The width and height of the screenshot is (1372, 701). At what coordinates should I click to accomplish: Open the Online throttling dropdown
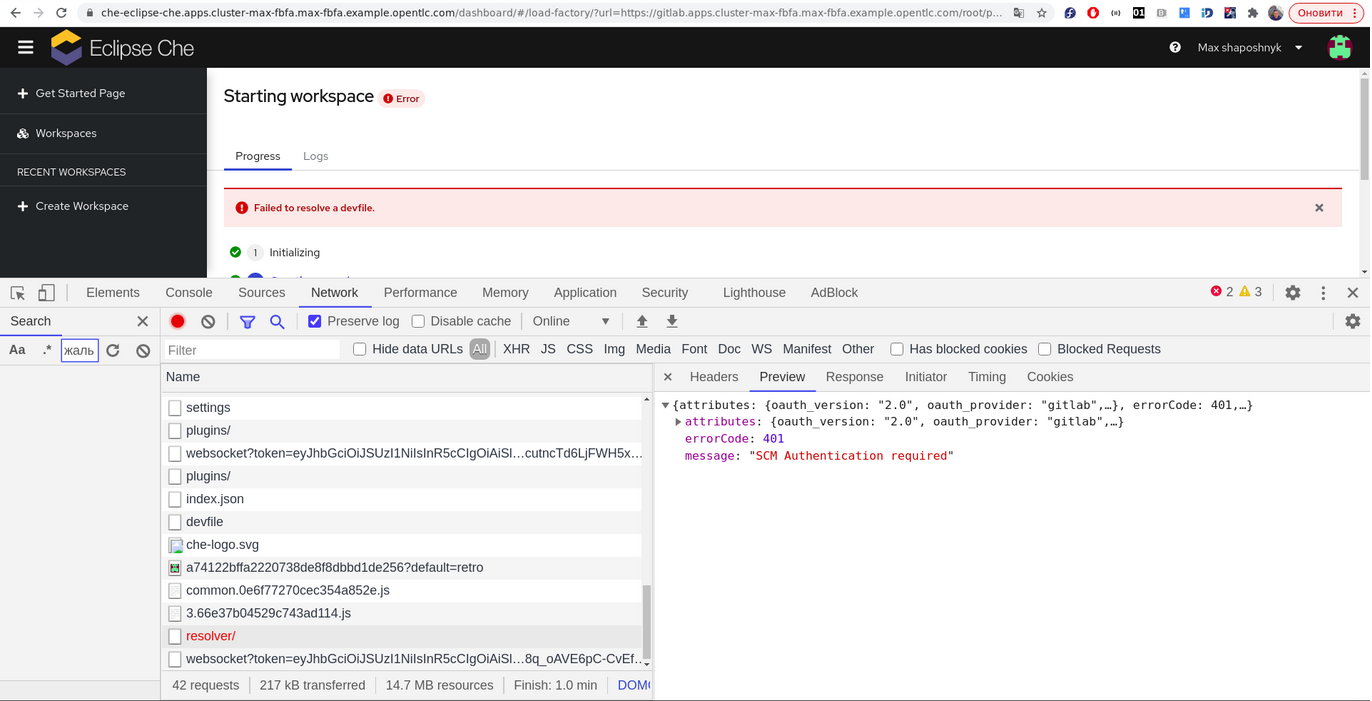coord(571,321)
